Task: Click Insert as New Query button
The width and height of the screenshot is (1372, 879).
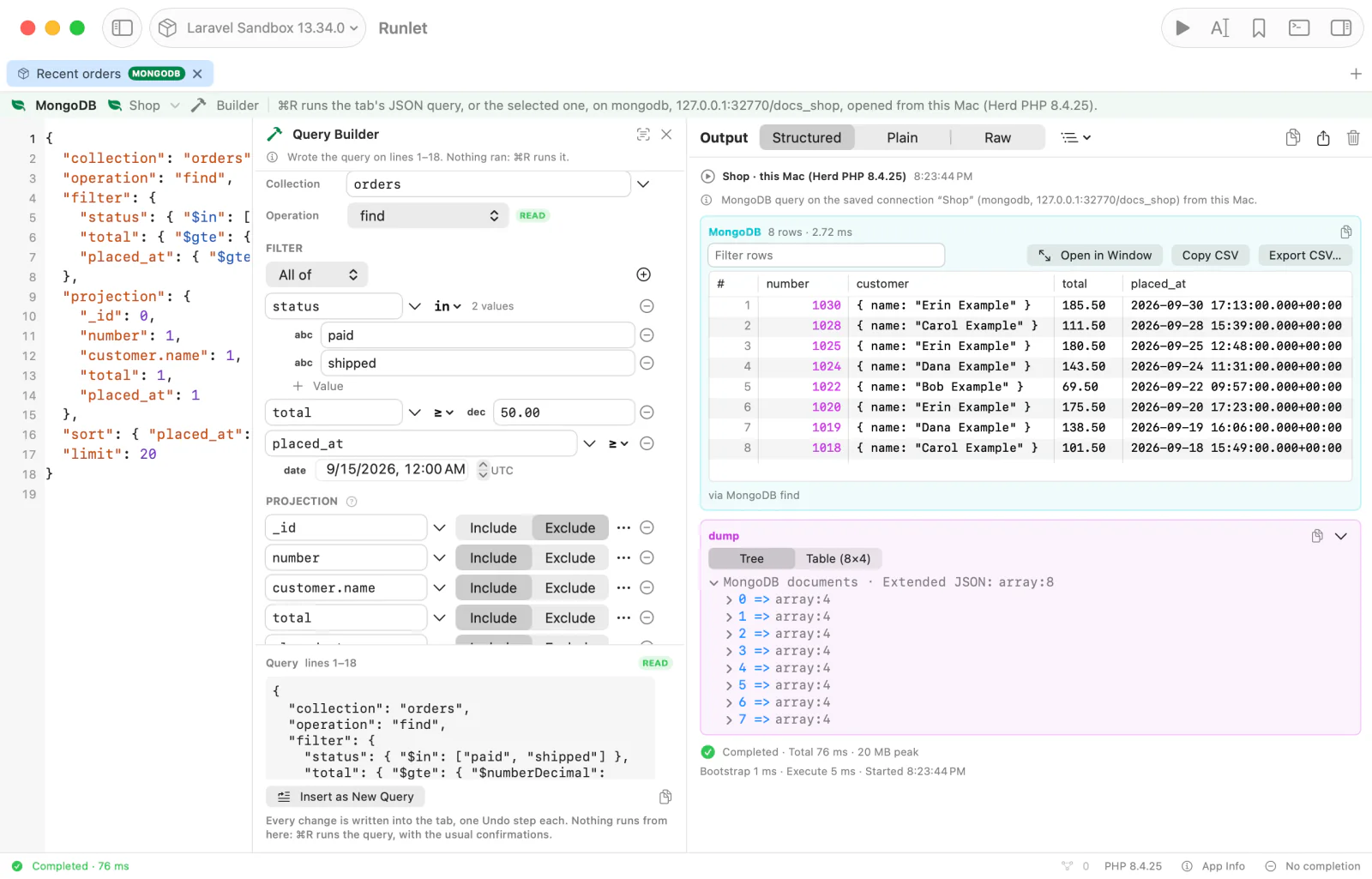Action: (x=346, y=797)
